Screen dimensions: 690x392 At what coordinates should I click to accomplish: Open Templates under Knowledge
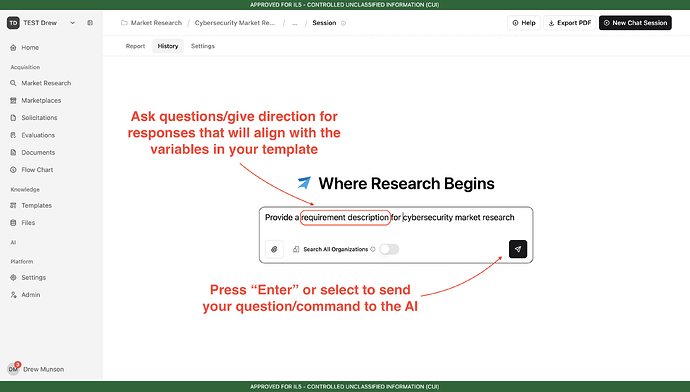click(x=37, y=205)
